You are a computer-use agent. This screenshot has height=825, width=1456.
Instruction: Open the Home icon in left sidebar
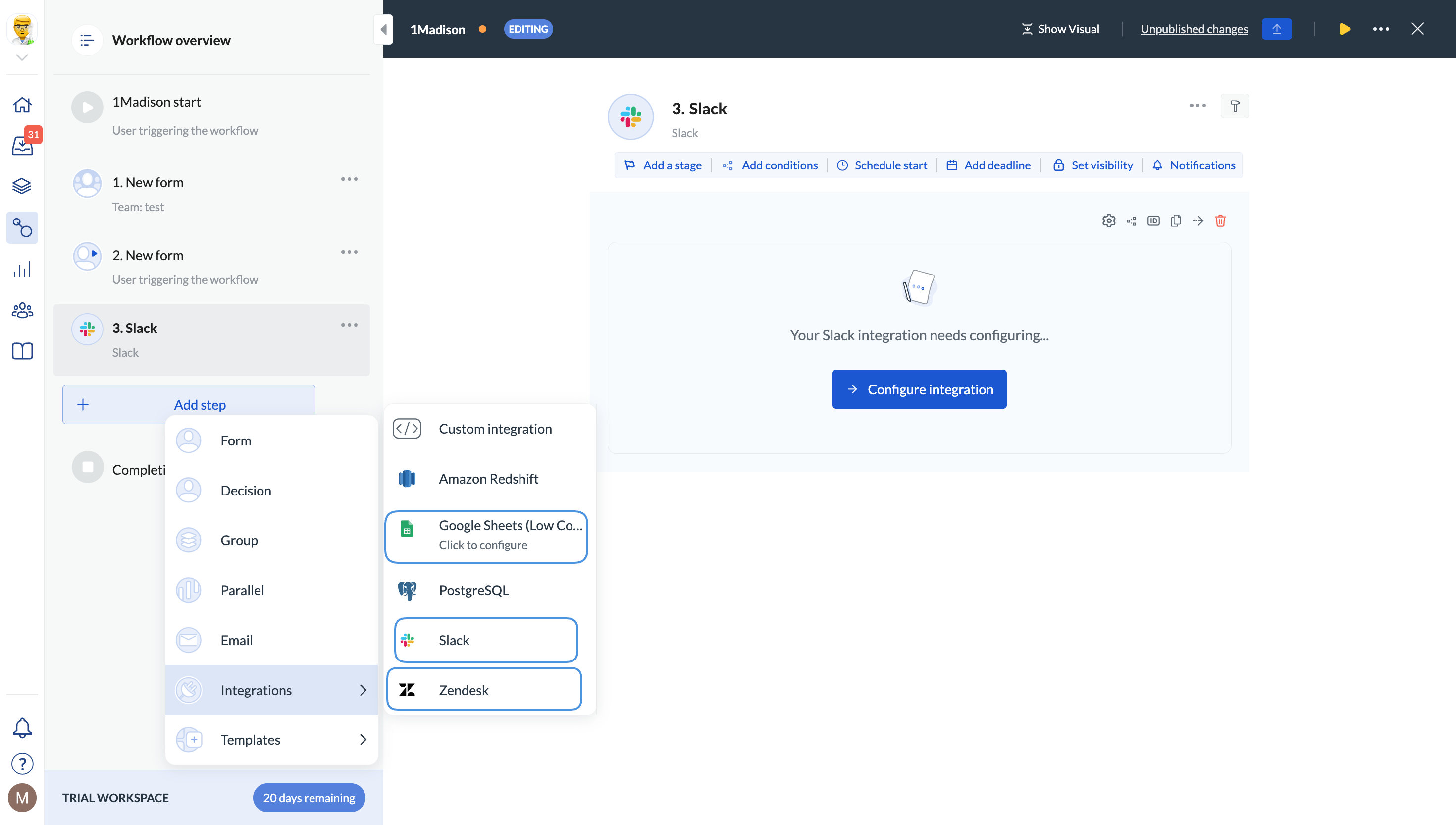(x=22, y=105)
